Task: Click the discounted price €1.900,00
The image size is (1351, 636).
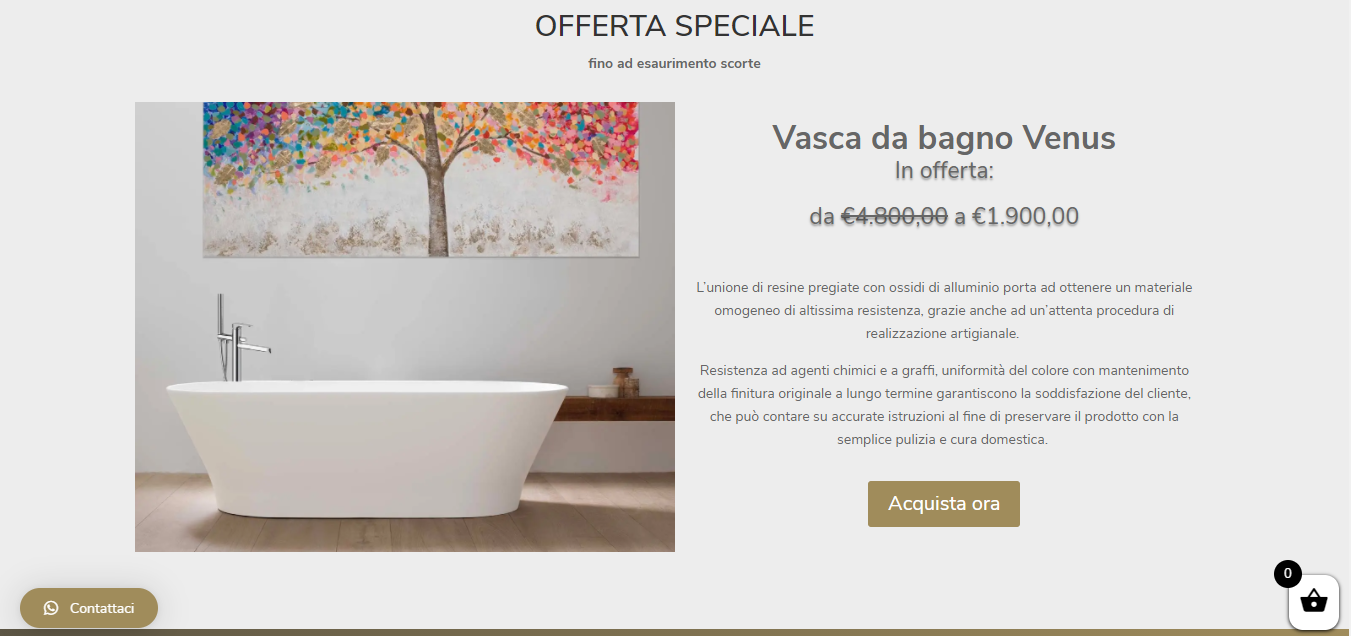Action: (1026, 216)
